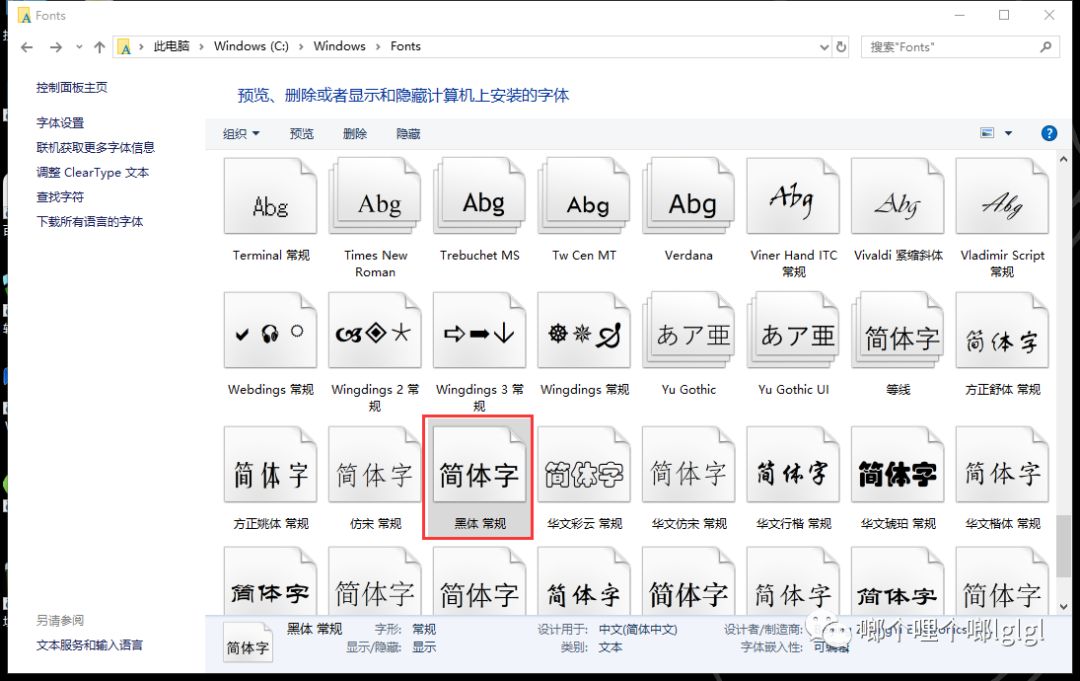This screenshot has height=681, width=1080.
Task: Open 查找字符 link
Action: click(60, 197)
